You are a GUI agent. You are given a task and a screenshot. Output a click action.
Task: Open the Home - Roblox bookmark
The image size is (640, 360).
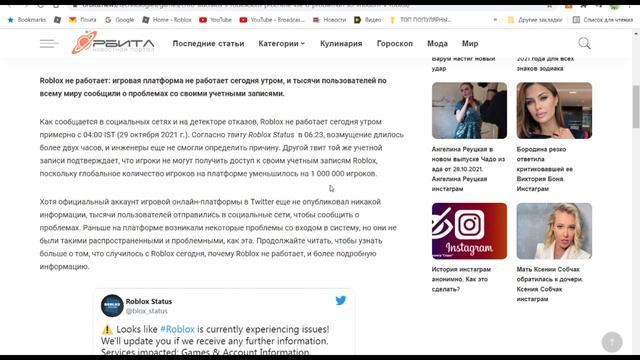click(x=167, y=20)
